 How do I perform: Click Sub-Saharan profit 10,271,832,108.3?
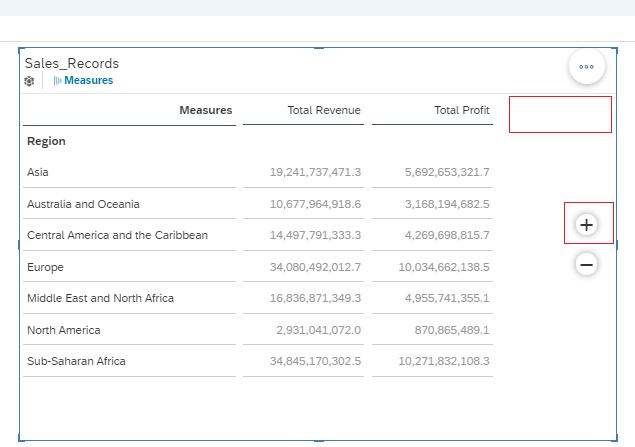[x=444, y=361]
